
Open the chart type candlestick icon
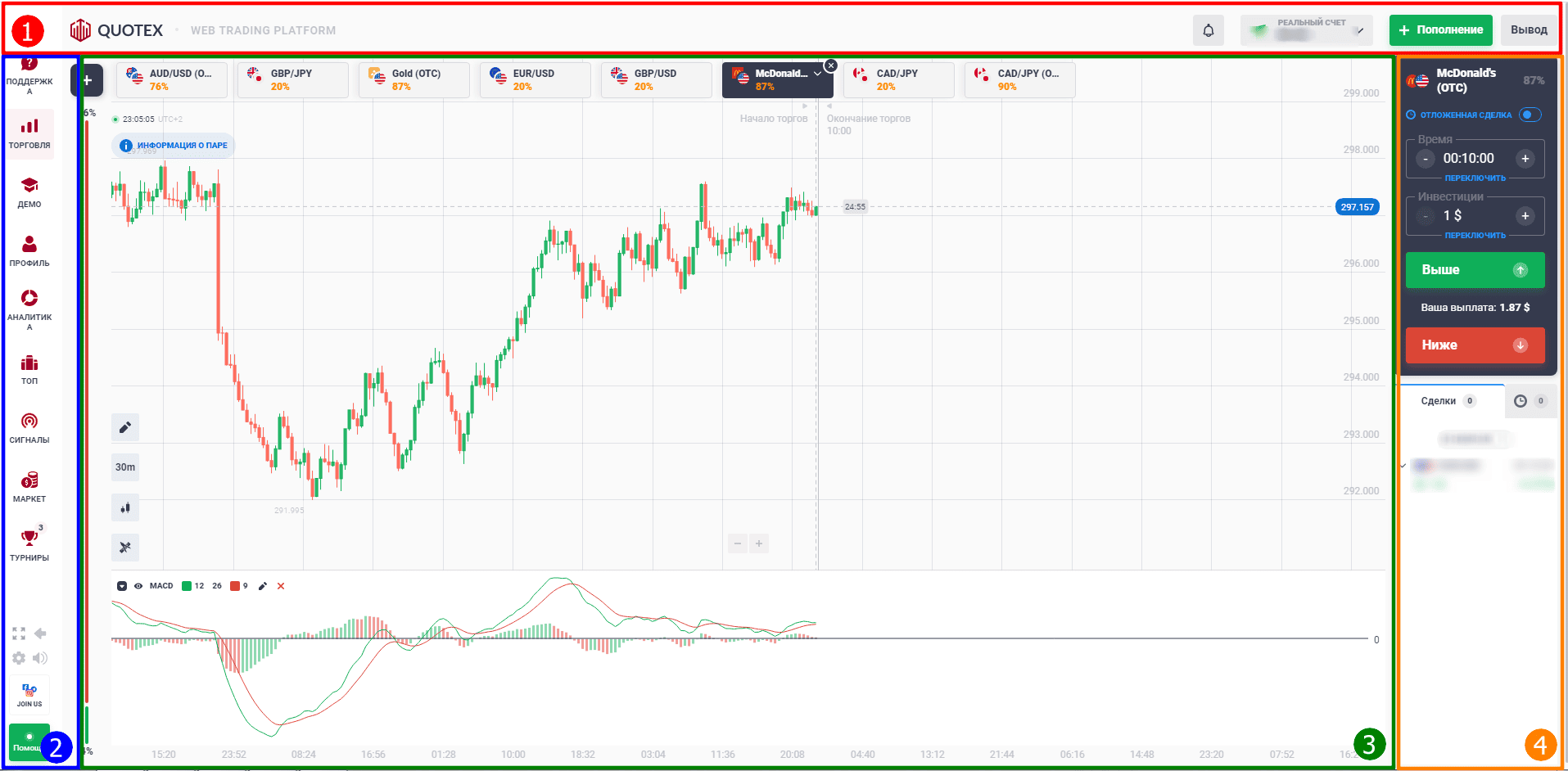tap(125, 507)
